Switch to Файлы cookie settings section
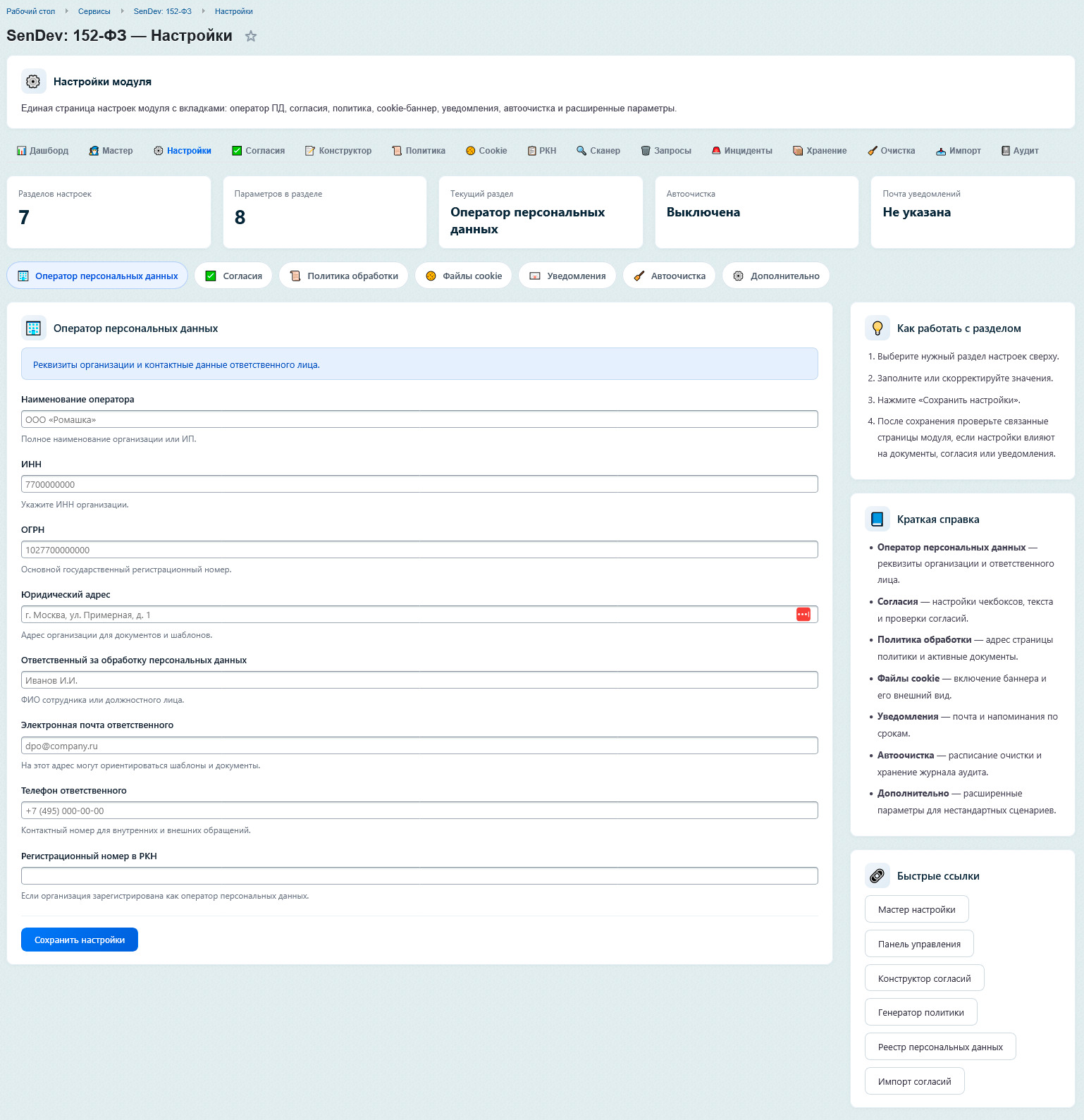This screenshot has height=1120, width=1084. (464, 276)
